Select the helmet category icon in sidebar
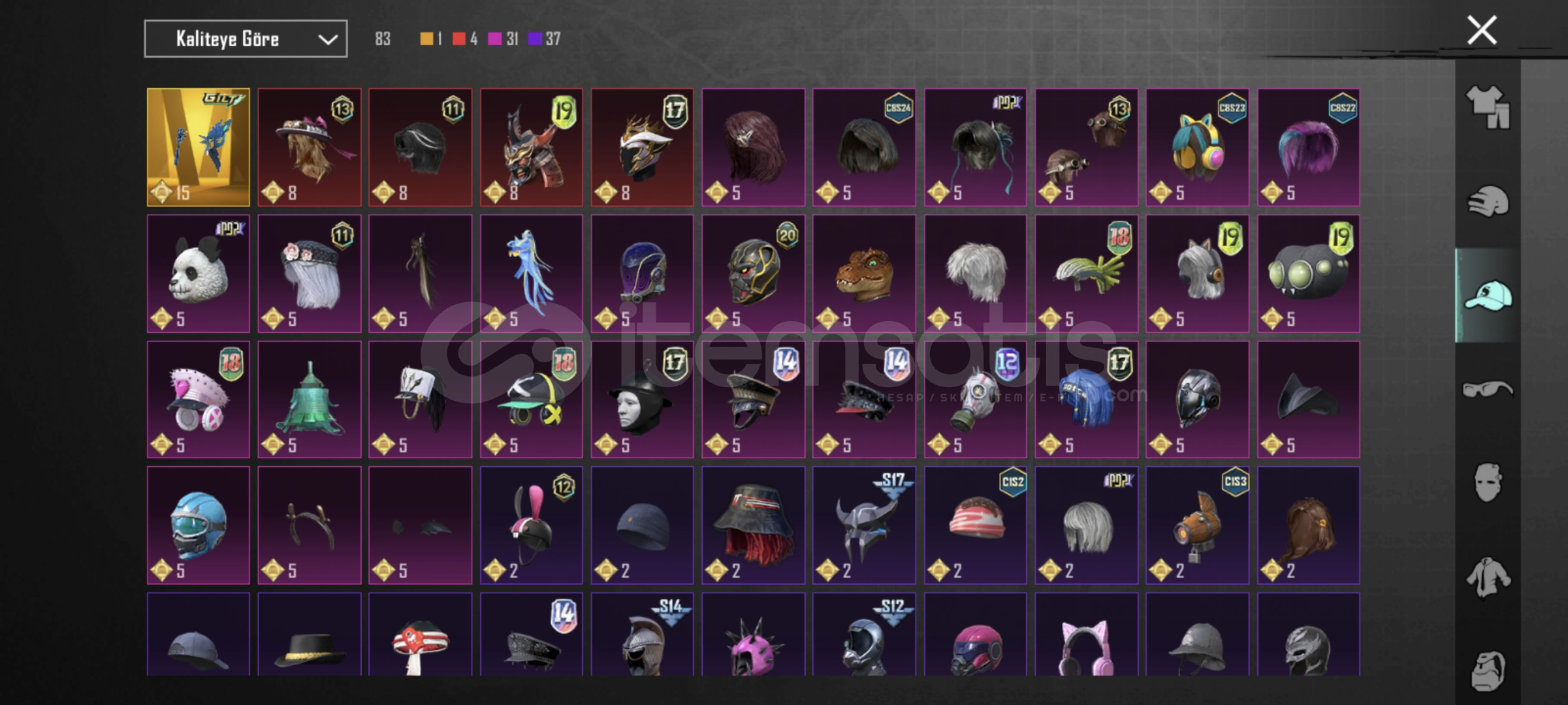This screenshot has width=1568, height=705. [1488, 201]
